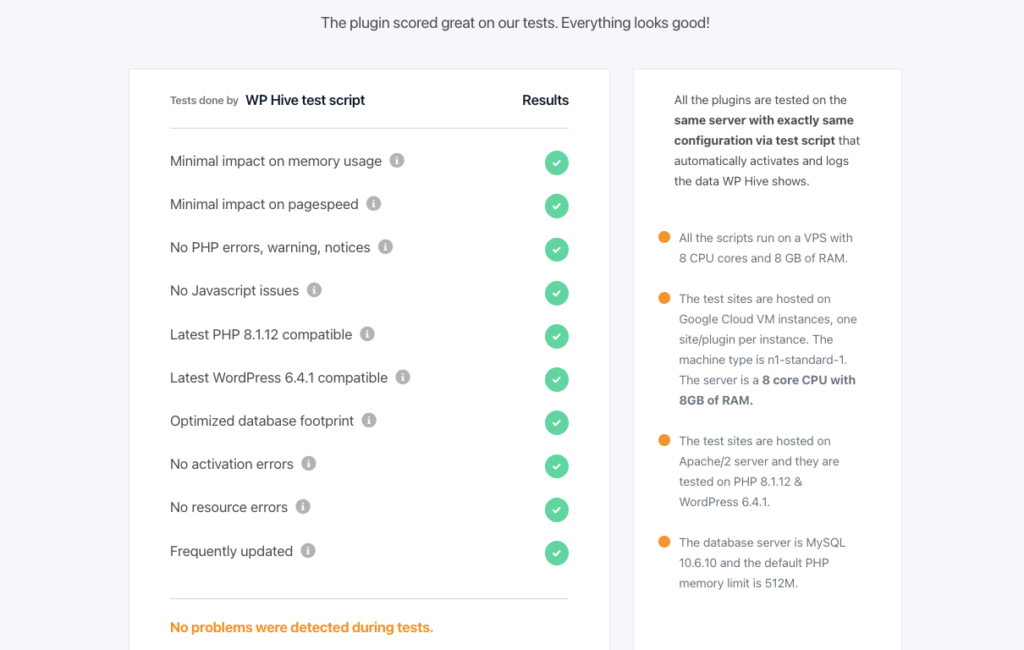This screenshot has width=1024, height=650.
Task: View the tooltip for No activation errors
Action: pos(308,465)
